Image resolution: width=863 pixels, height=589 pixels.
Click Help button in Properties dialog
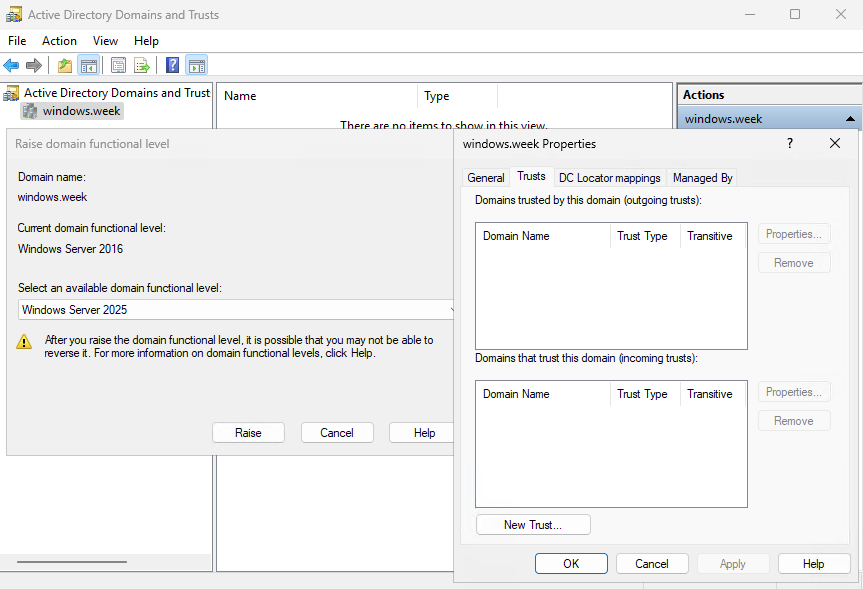click(813, 564)
